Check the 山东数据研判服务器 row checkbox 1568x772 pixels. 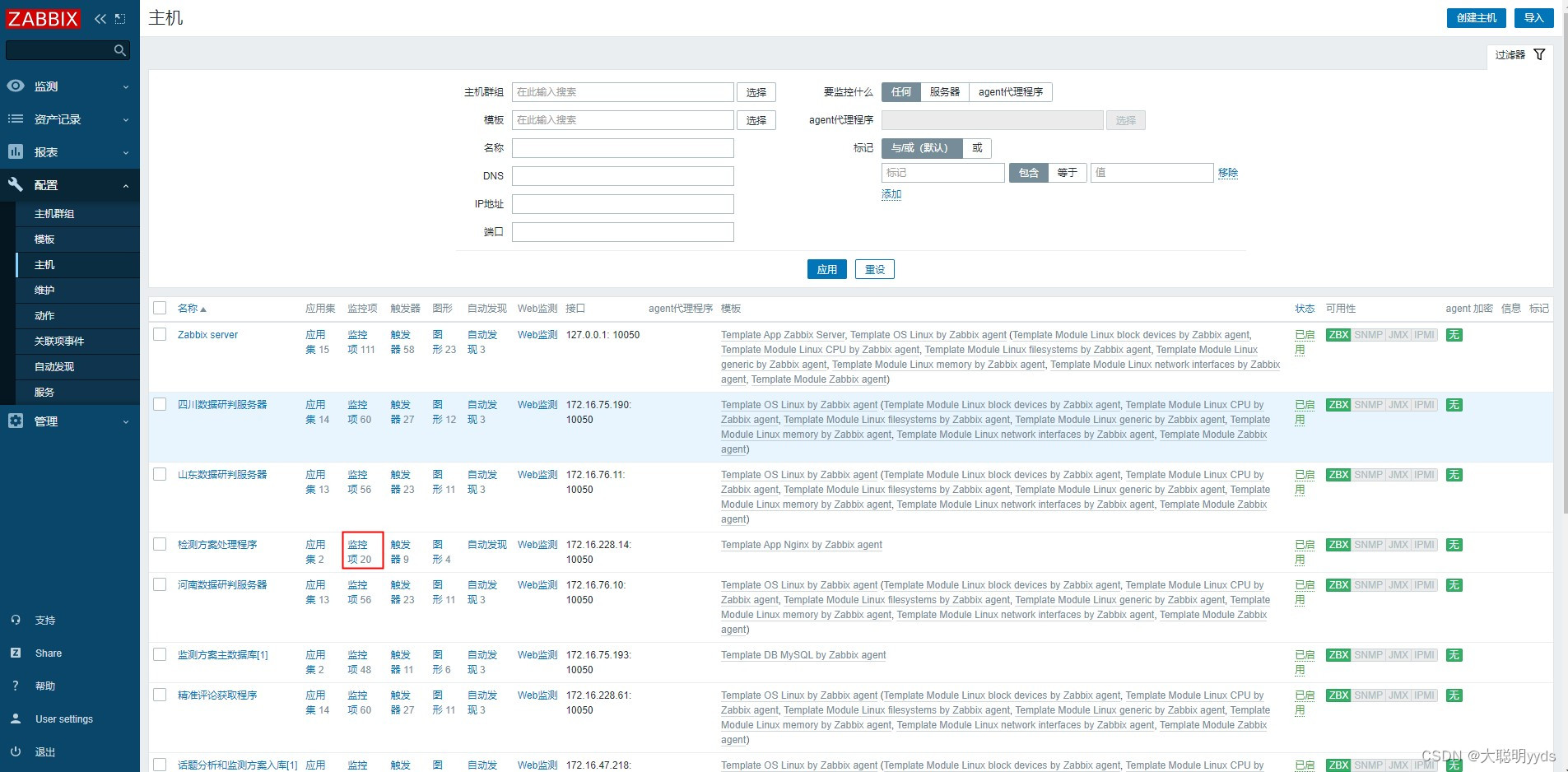[160, 474]
